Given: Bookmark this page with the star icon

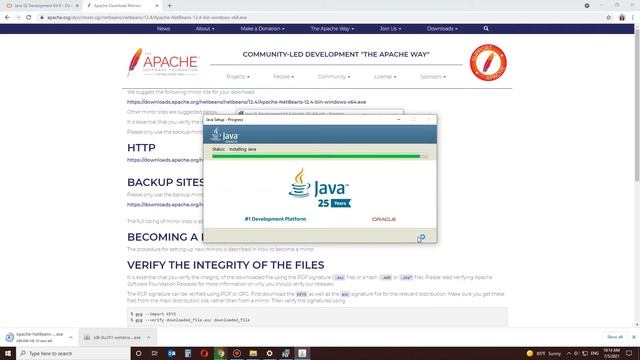Looking at the screenshot, I should (609, 18).
